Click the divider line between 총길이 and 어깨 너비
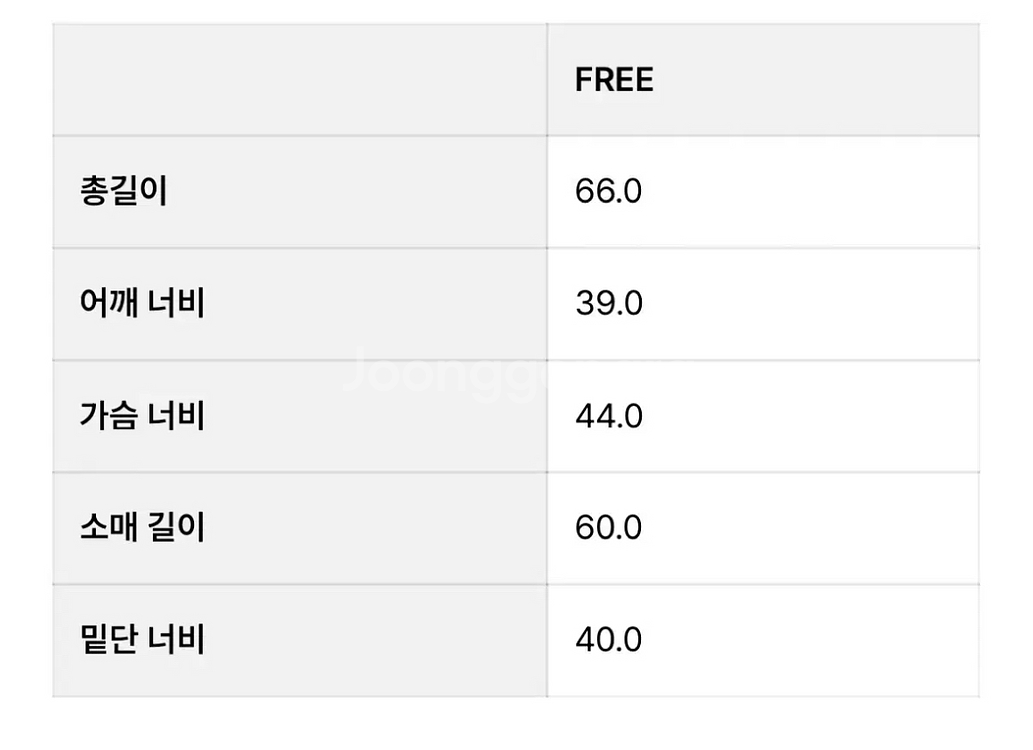1033x750 pixels. pos(300,248)
